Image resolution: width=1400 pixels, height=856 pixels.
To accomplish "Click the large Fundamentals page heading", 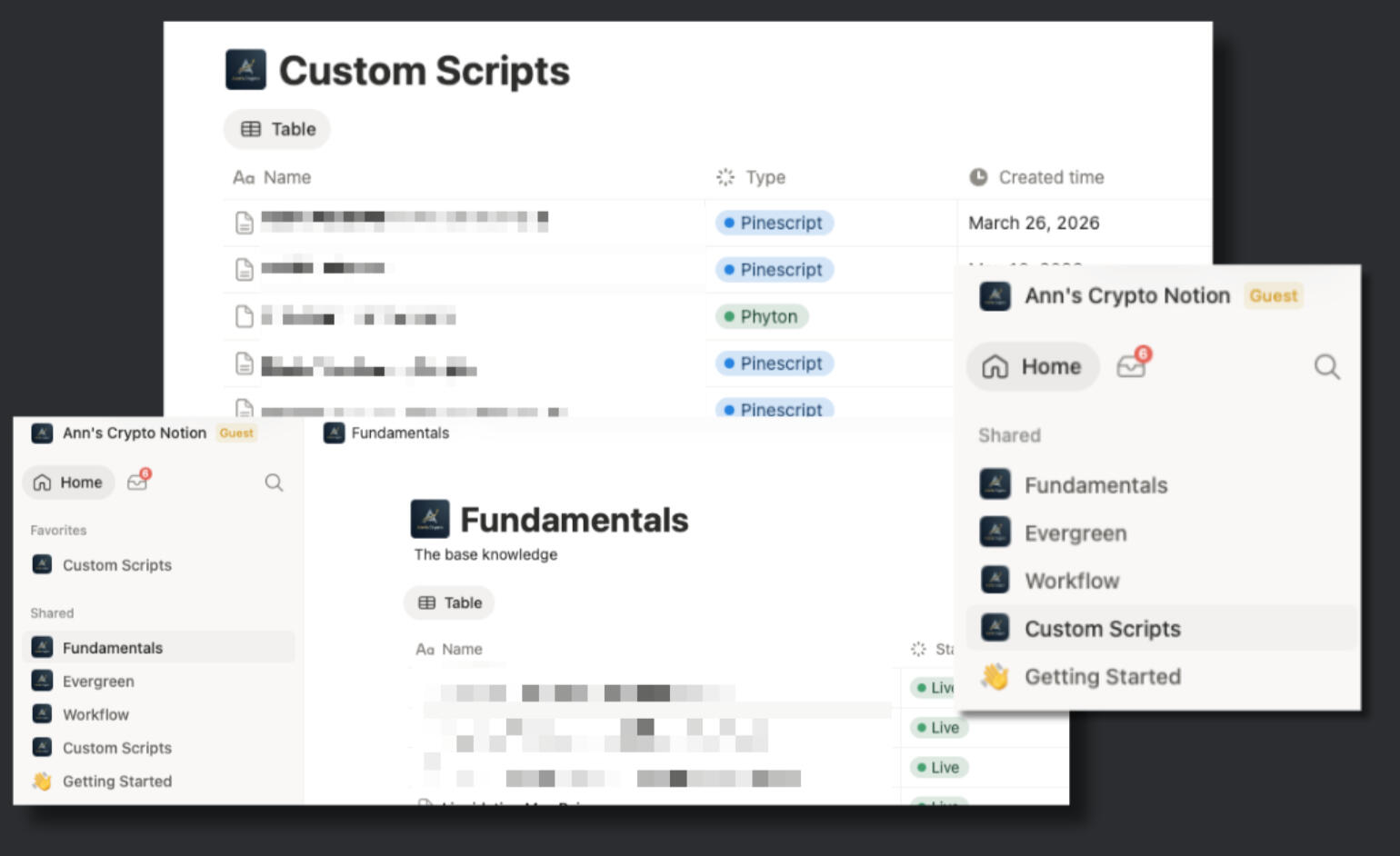I will coord(575,520).
